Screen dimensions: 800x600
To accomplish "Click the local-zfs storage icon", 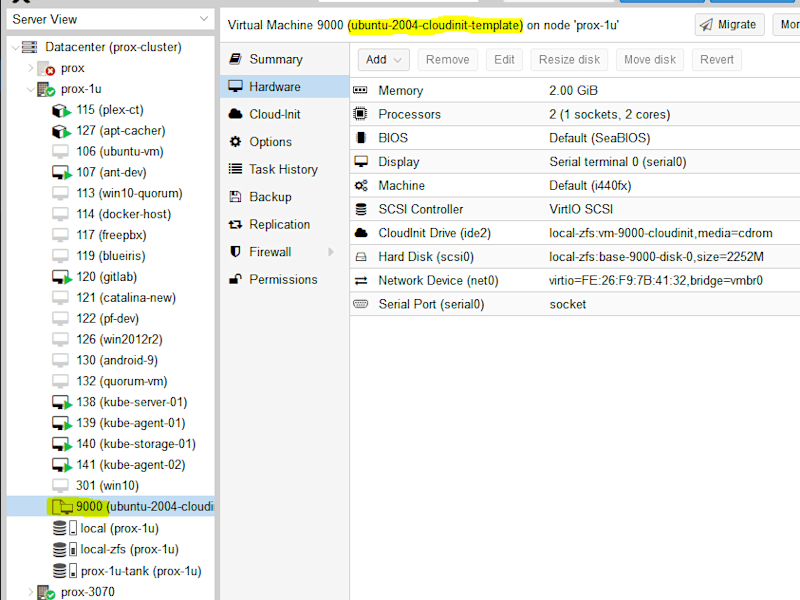I will [65, 549].
